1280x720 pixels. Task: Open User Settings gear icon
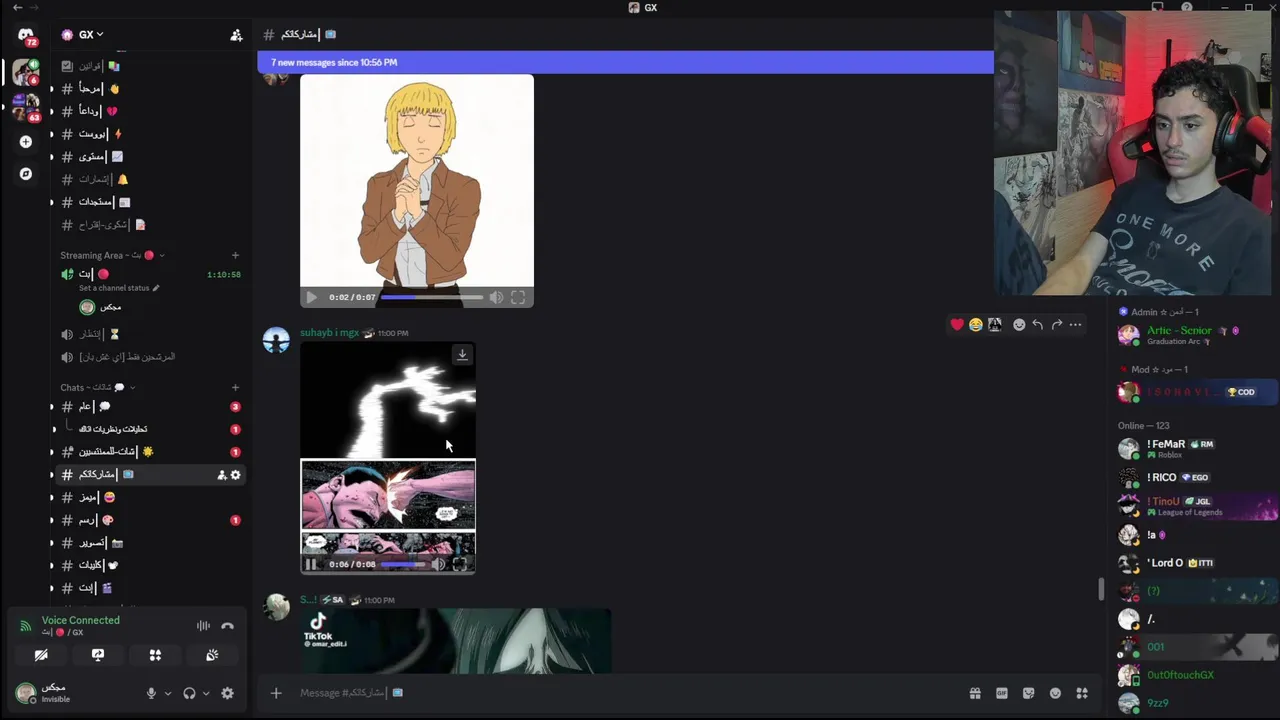(x=227, y=693)
